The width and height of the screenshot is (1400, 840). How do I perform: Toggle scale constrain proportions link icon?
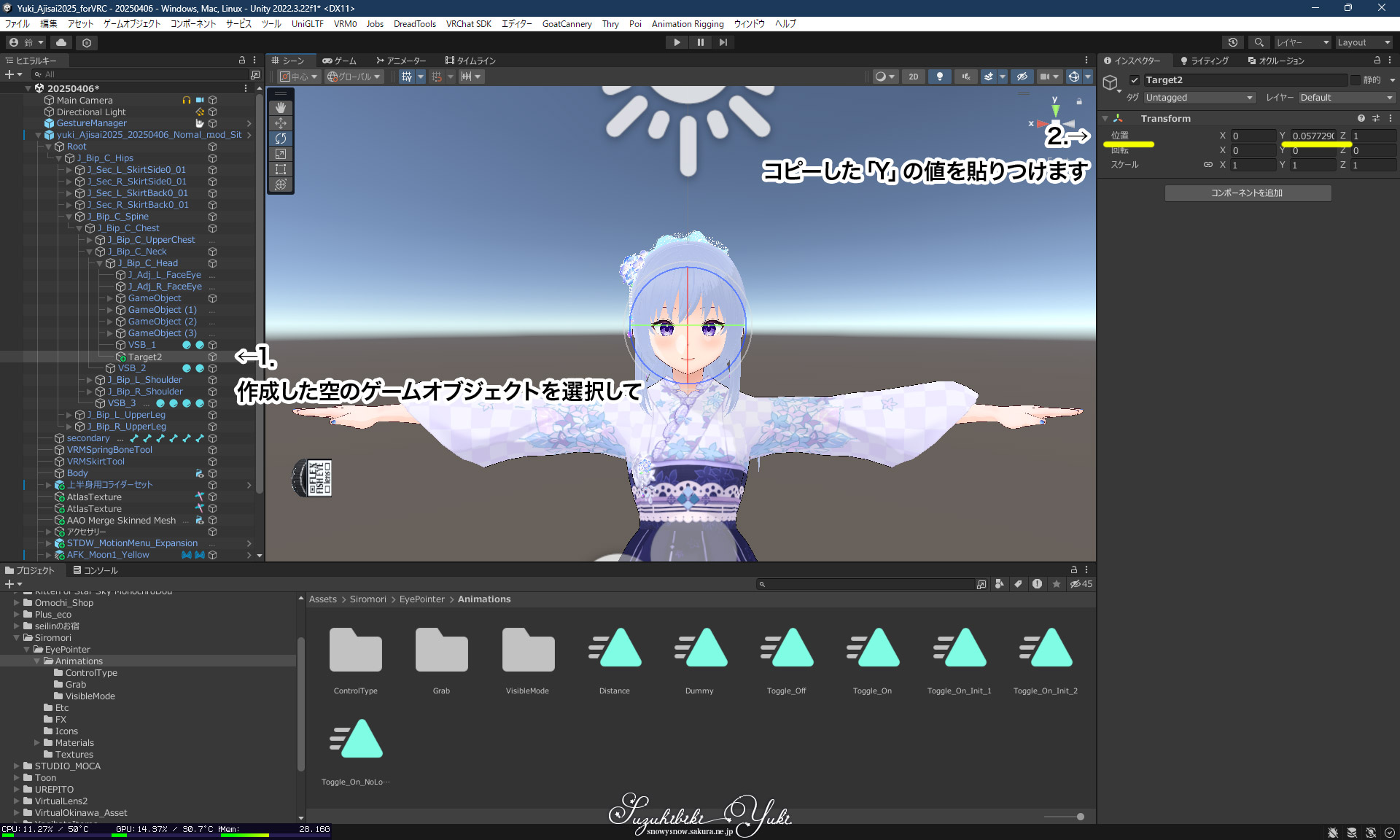(x=1207, y=165)
